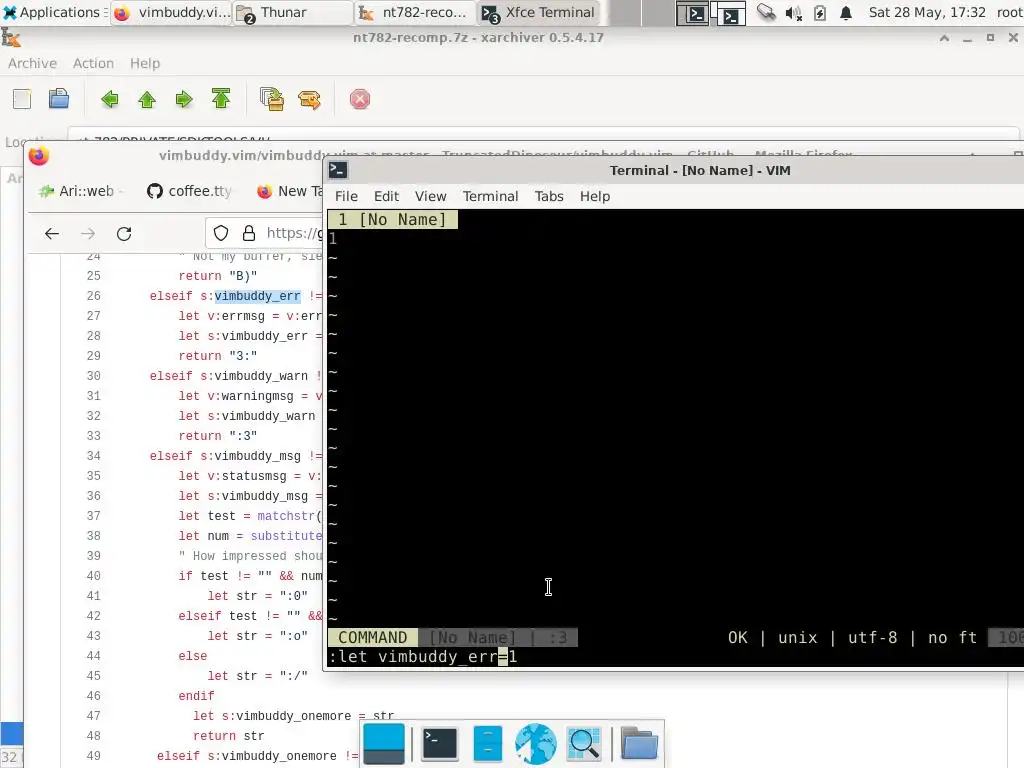Switch to Thunar taskbar button
Screen dimensions: 1024x768
pyautogui.click(x=293, y=12)
